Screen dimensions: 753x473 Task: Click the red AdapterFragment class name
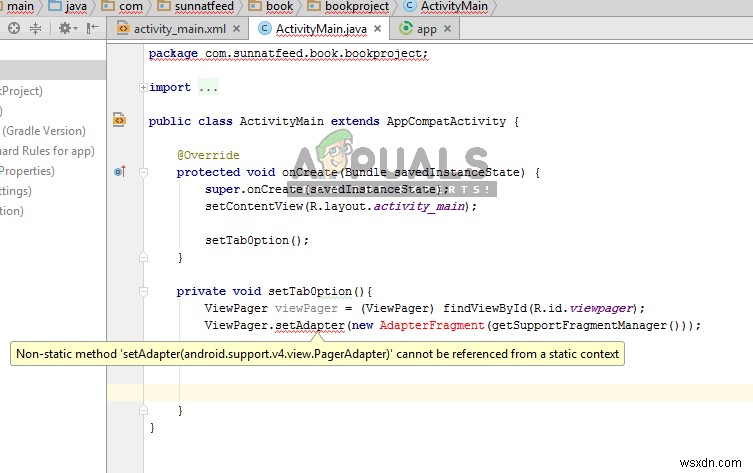pyautogui.click(x=432, y=325)
